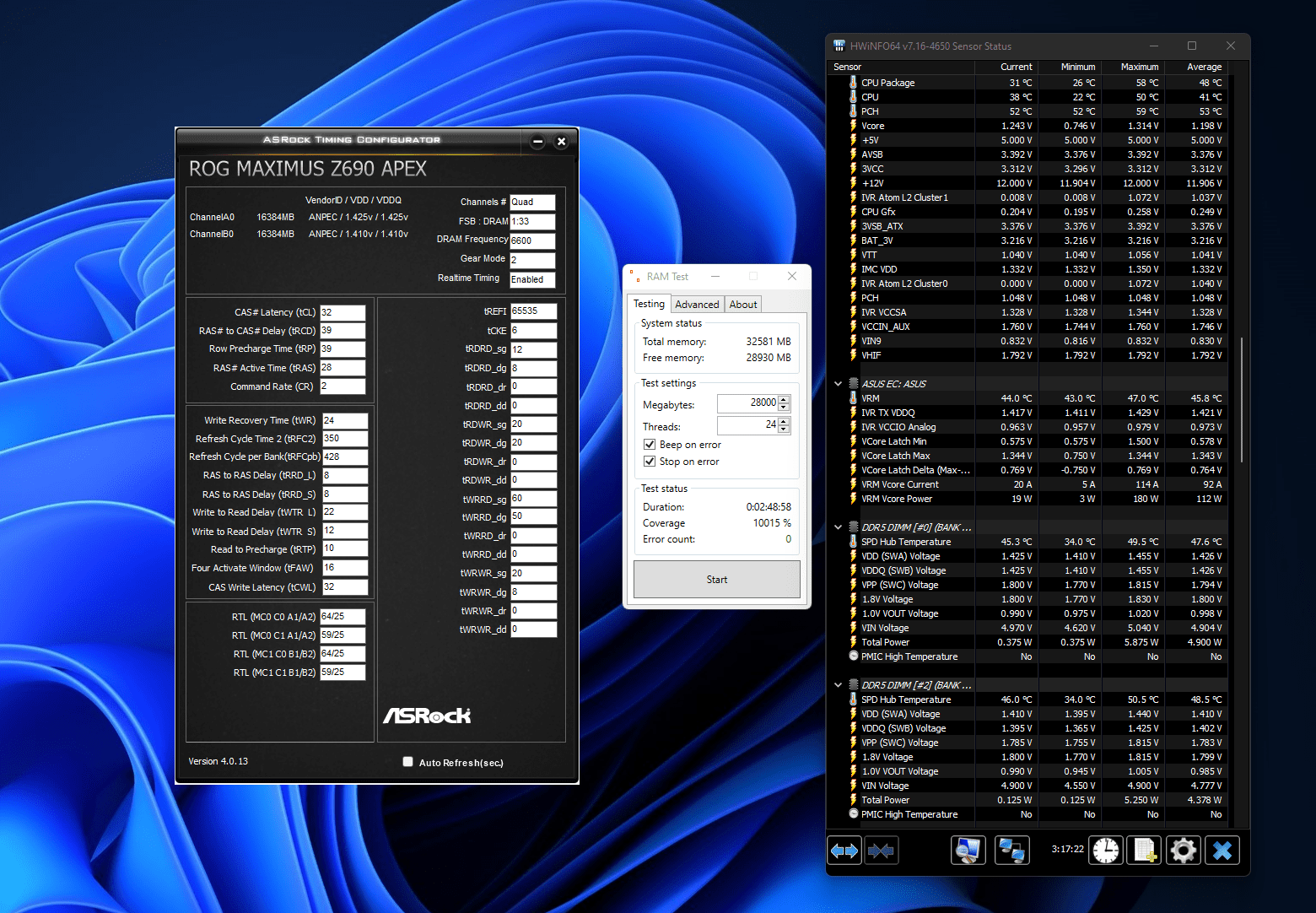Click the Refresh Cycle Time 2 (tRFC2) field
This screenshot has width=1316, height=913.
tap(345, 439)
